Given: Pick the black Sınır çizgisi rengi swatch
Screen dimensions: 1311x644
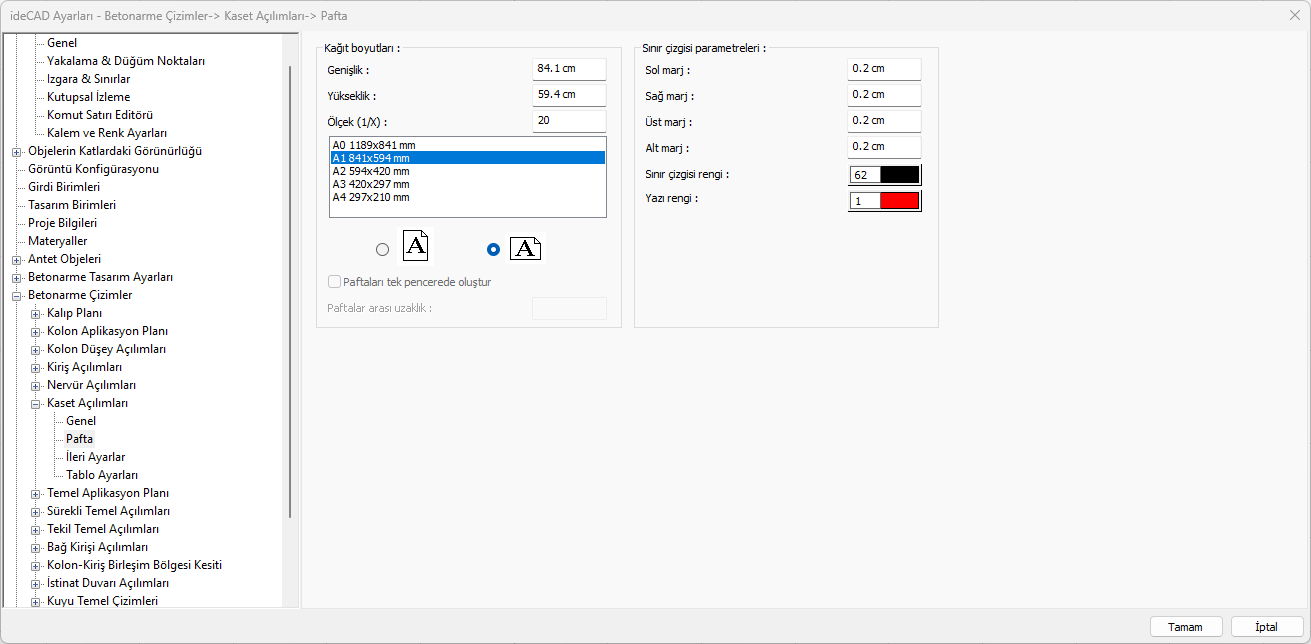Looking at the screenshot, I should [x=898, y=174].
